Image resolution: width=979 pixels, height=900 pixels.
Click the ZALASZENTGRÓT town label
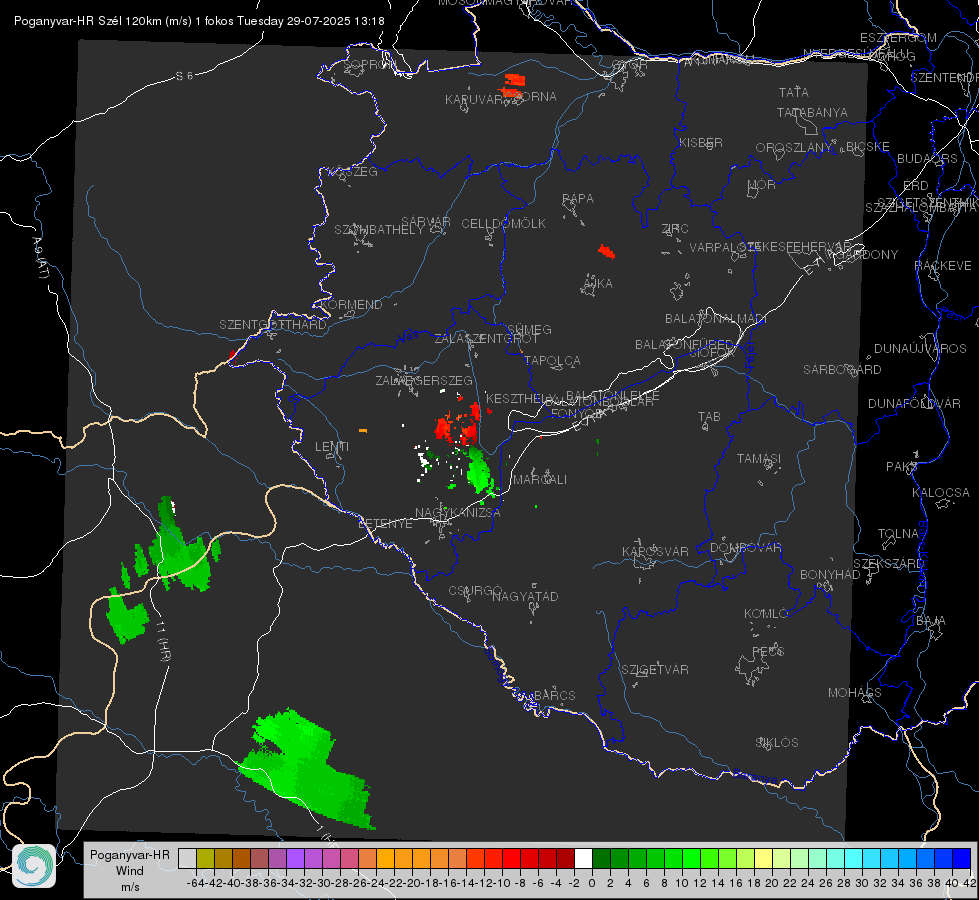(486, 339)
